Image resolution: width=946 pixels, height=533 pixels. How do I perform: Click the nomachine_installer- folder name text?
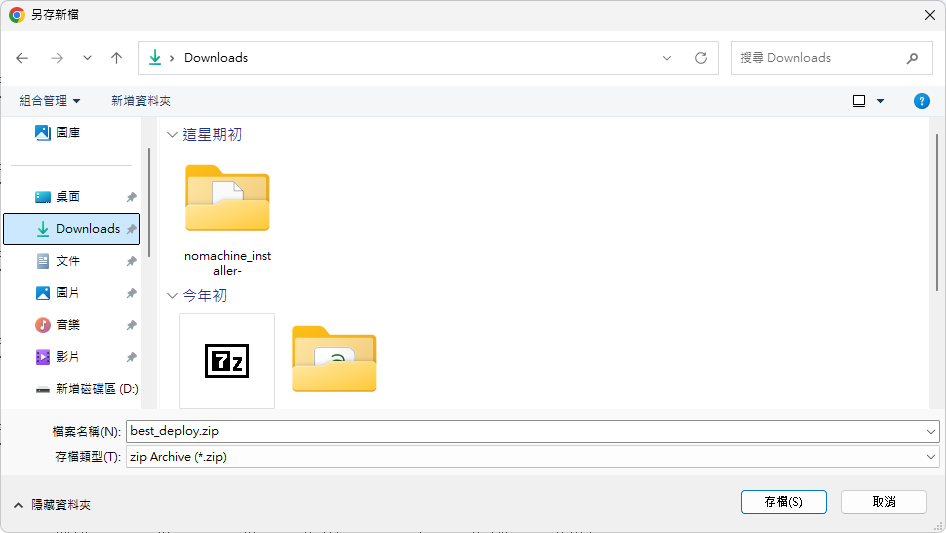click(x=227, y=263)
